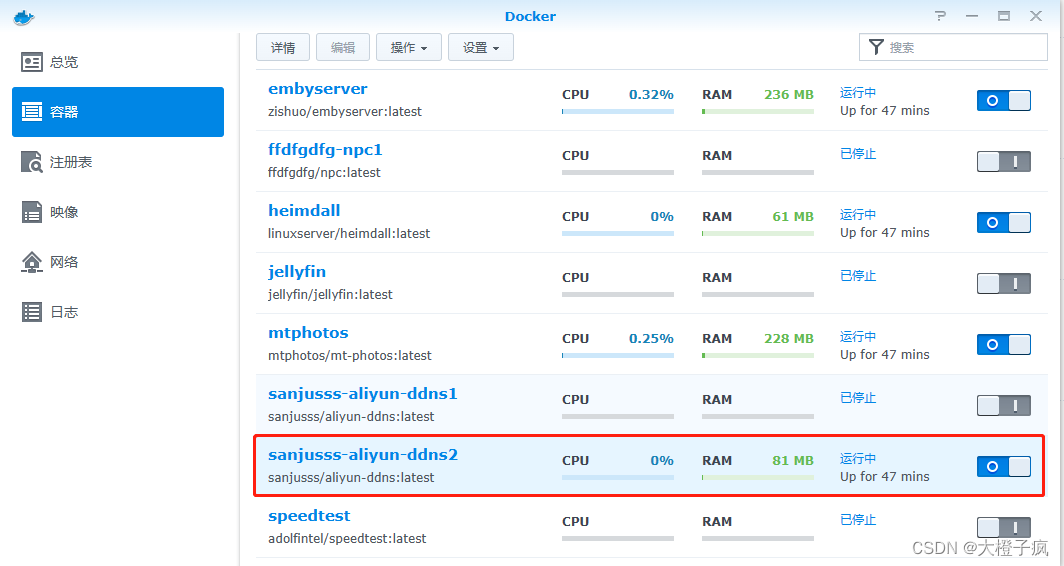Open the 详情 (Details) button
This screenshot has width=1064, height=566.
(x=283, y=47)
